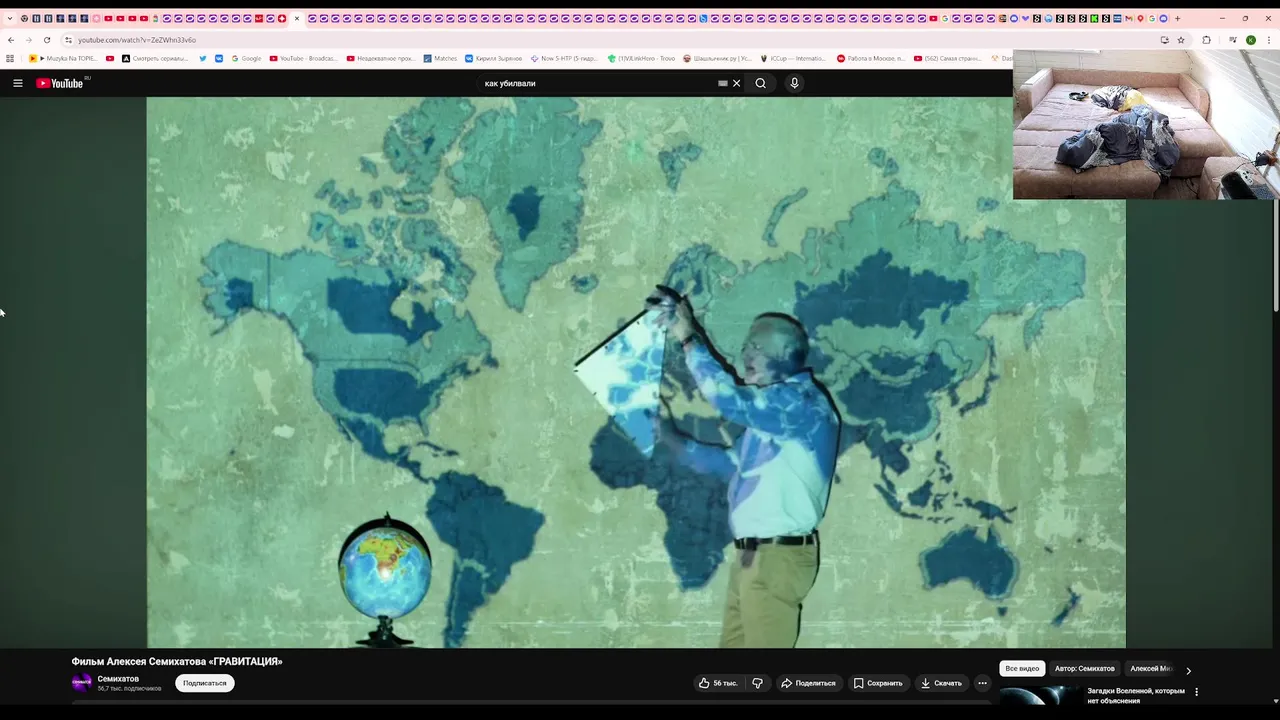
Task: Select the 'Автор: Семихатов' filter chip
Action: [1084, 668]
